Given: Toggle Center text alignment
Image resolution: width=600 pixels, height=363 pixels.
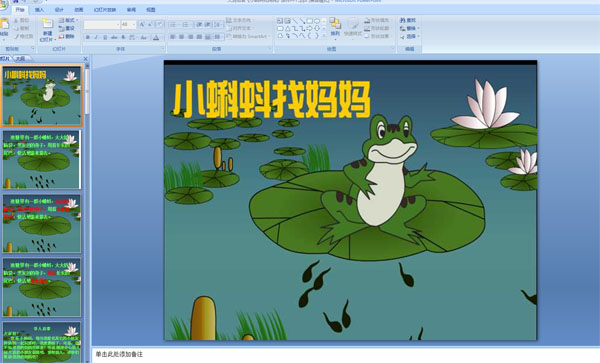Looking at the screenshot, I should coord(181,37).
